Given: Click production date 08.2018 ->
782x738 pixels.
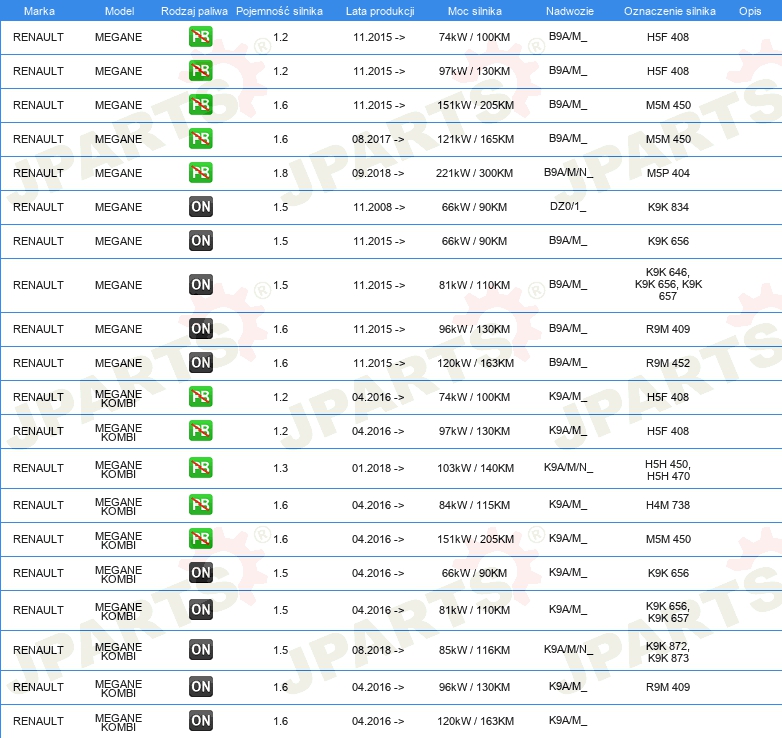Looking at the screenshot, I should click(378, 650).
